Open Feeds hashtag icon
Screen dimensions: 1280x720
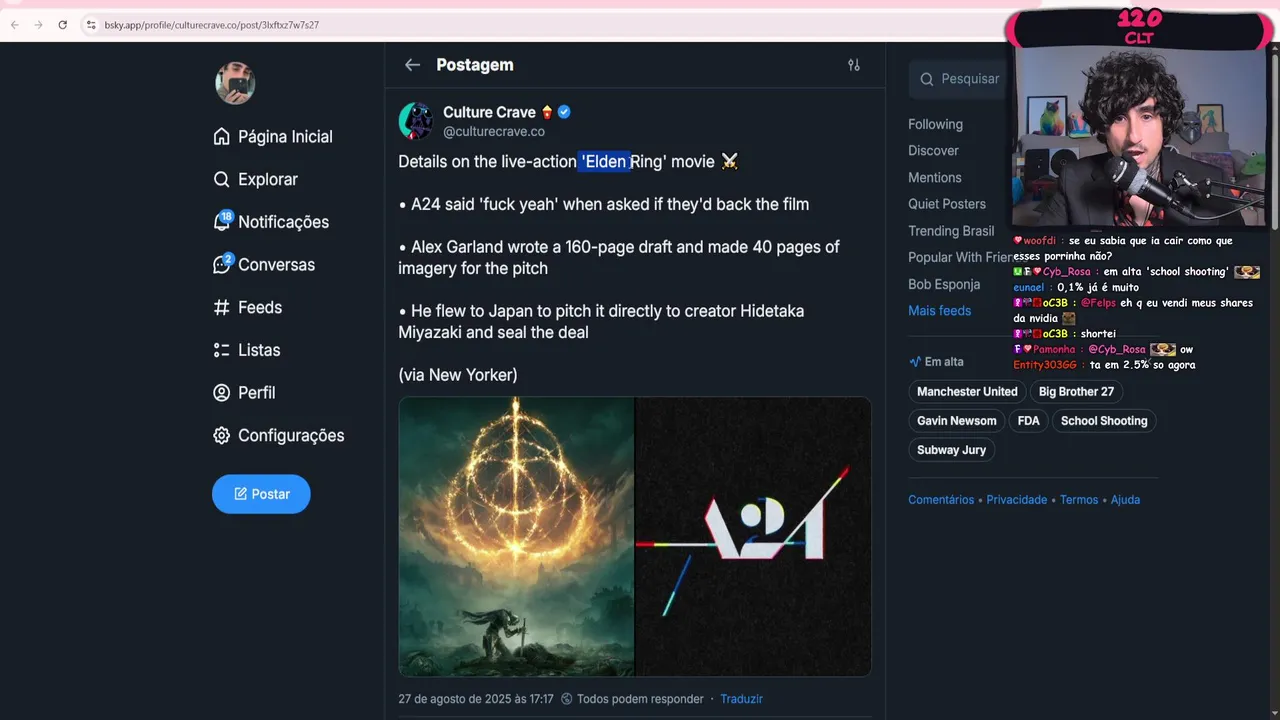[222, 308]
